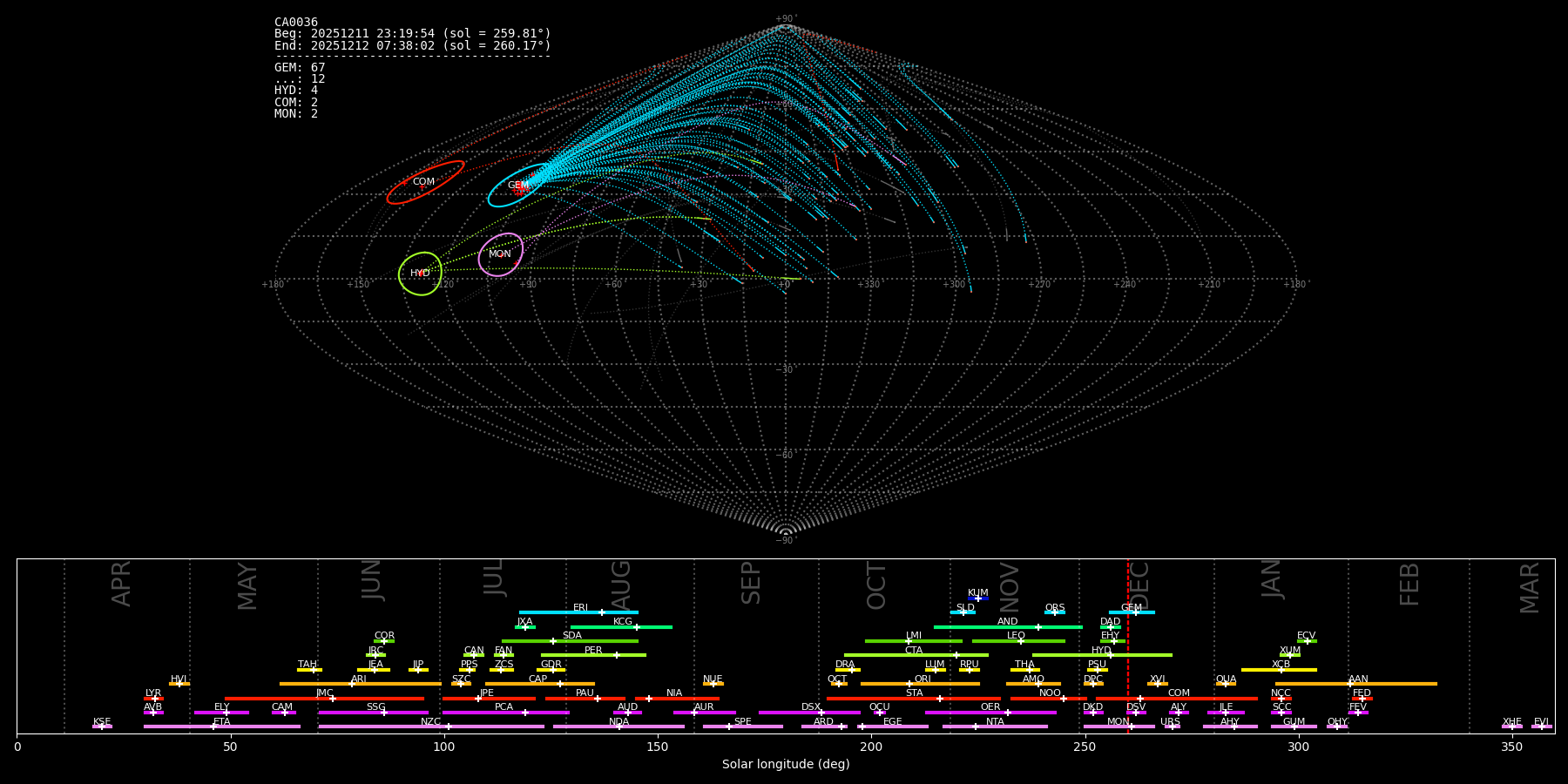Image resolution: width=1568 pixels, height=784 pixels.
Task: Click the +330 longitude label on sky map
Action: [868, 285]
